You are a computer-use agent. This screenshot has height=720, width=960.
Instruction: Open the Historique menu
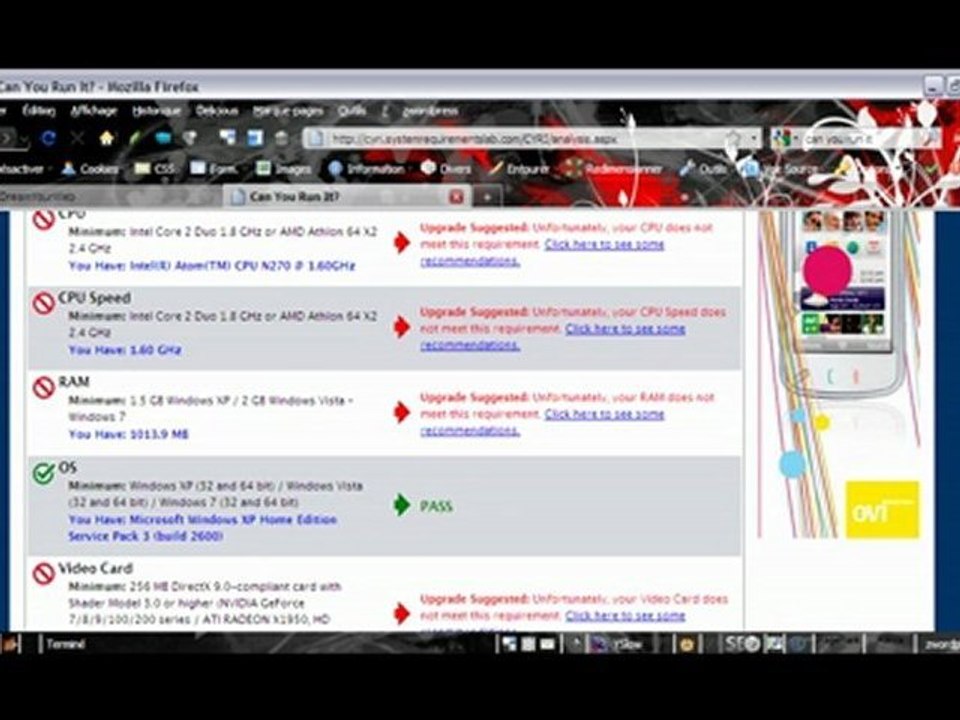pyautogui.click(x=156, y=111)
